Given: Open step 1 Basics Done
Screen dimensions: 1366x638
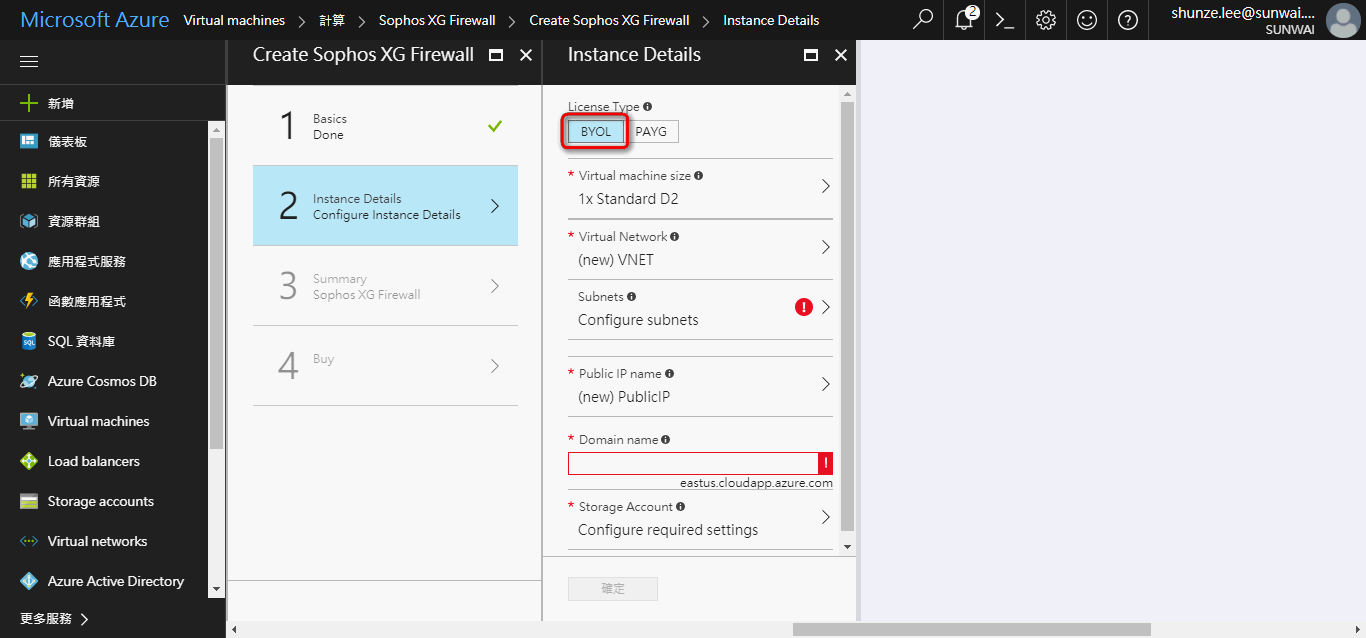Looking at the screenshot, I should point(385,126).
